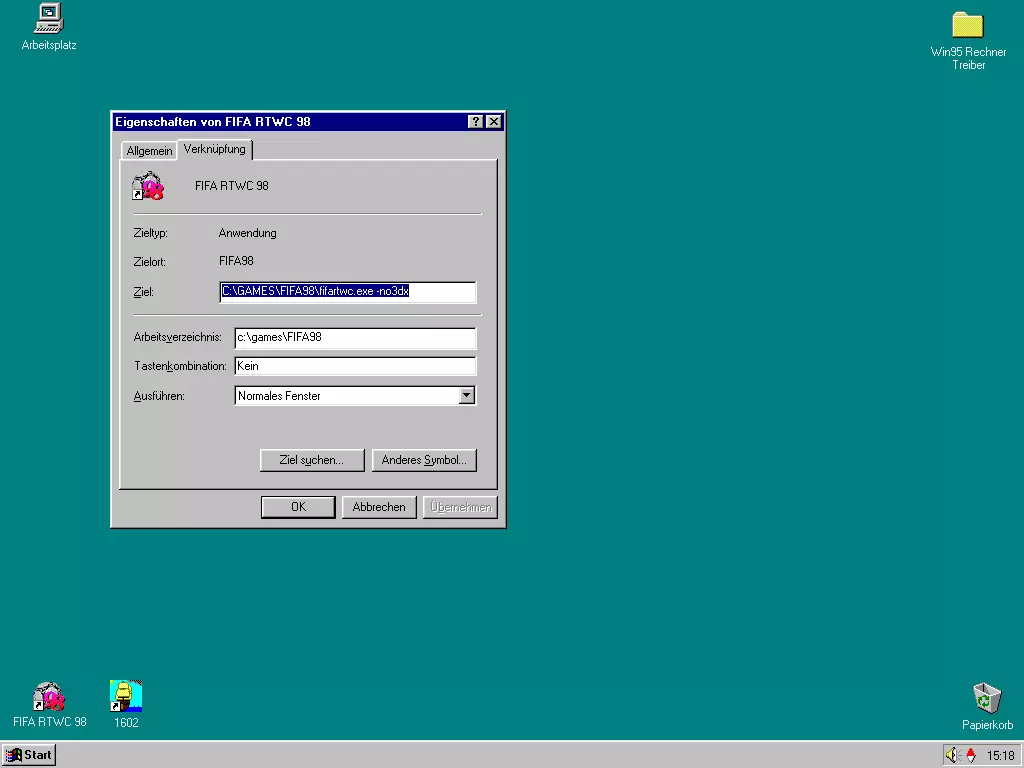Click the red tray icon beside the clock

pos(970,755)
